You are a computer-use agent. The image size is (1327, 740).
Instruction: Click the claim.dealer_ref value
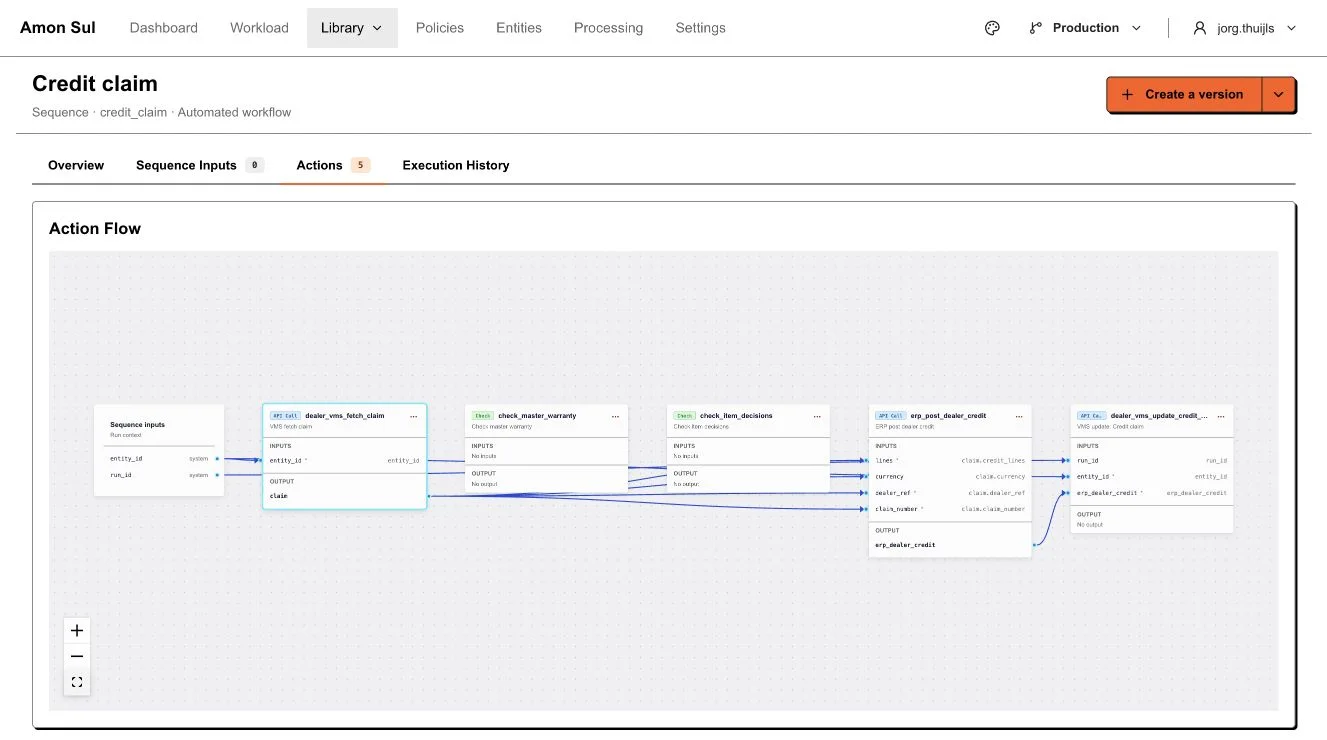(x=996, y=493)
